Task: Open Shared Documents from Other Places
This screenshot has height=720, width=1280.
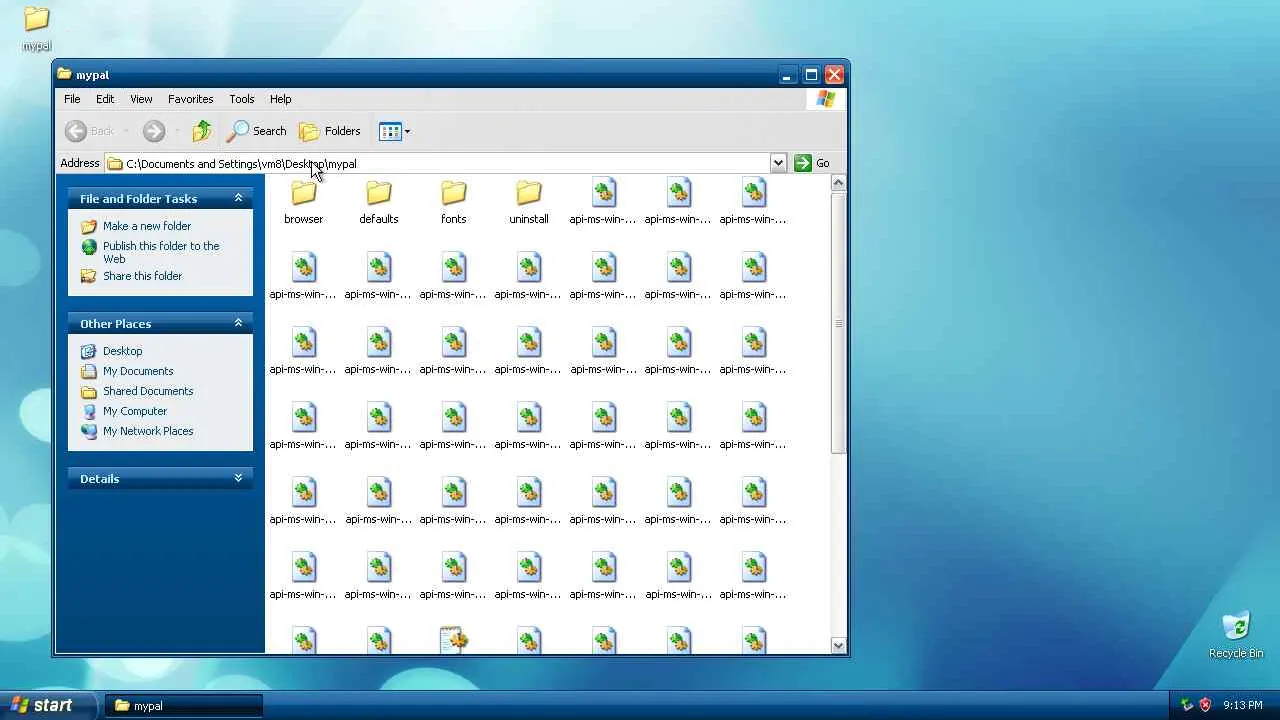Action: (x=148, y=391)
